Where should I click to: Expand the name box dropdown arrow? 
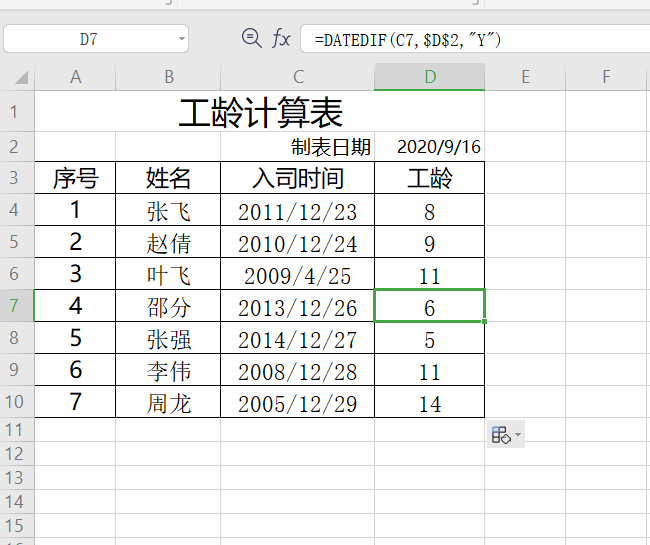[x=182, y=39]
